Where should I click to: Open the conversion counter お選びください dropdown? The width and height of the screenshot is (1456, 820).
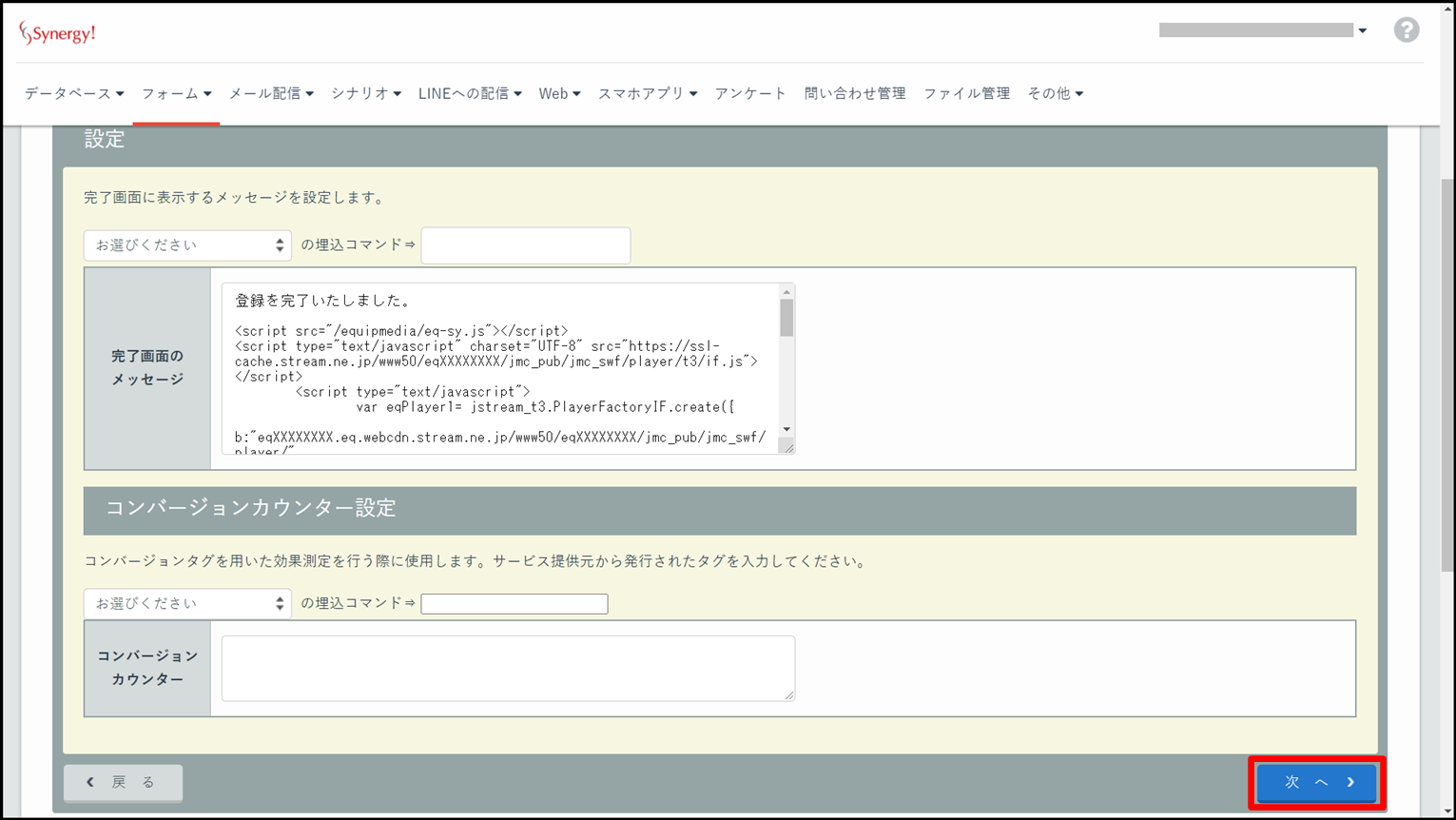[x=187, y=603]
